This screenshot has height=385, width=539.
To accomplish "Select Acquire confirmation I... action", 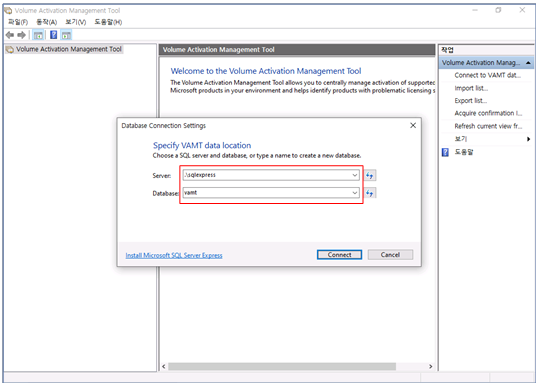I will pyautogui.click(x=488, y=113).
